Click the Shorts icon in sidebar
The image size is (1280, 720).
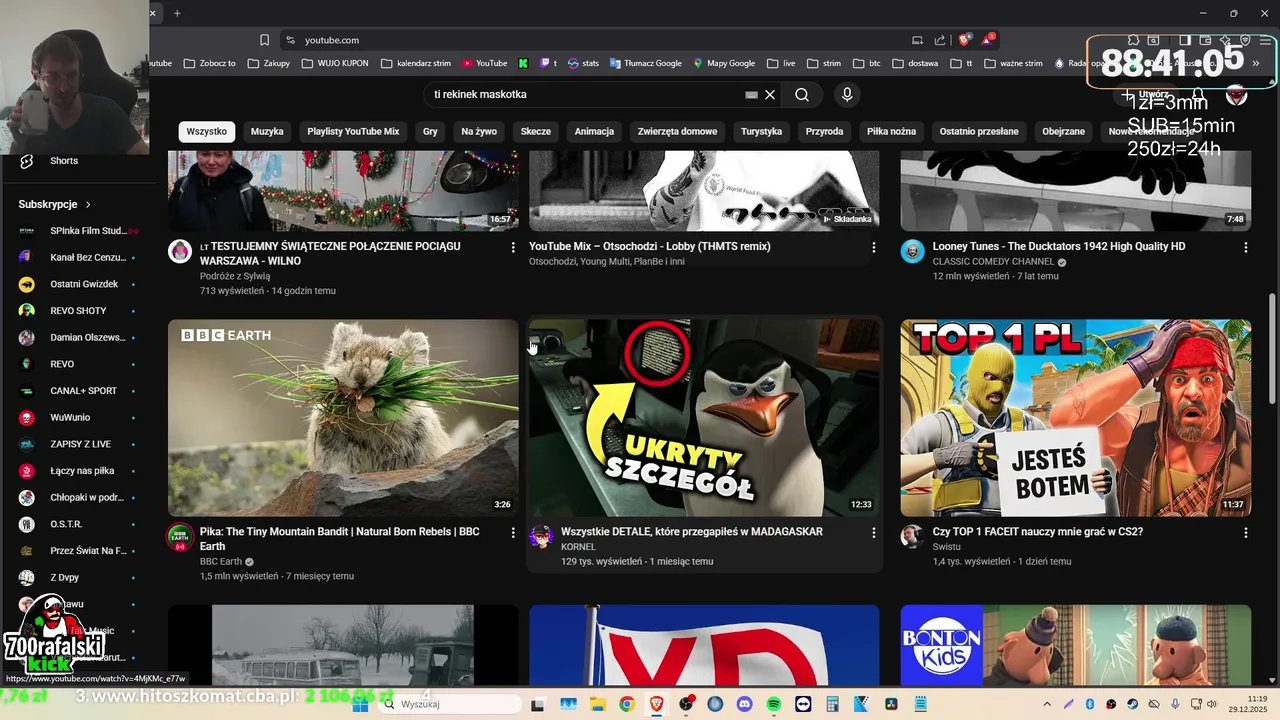27,161
